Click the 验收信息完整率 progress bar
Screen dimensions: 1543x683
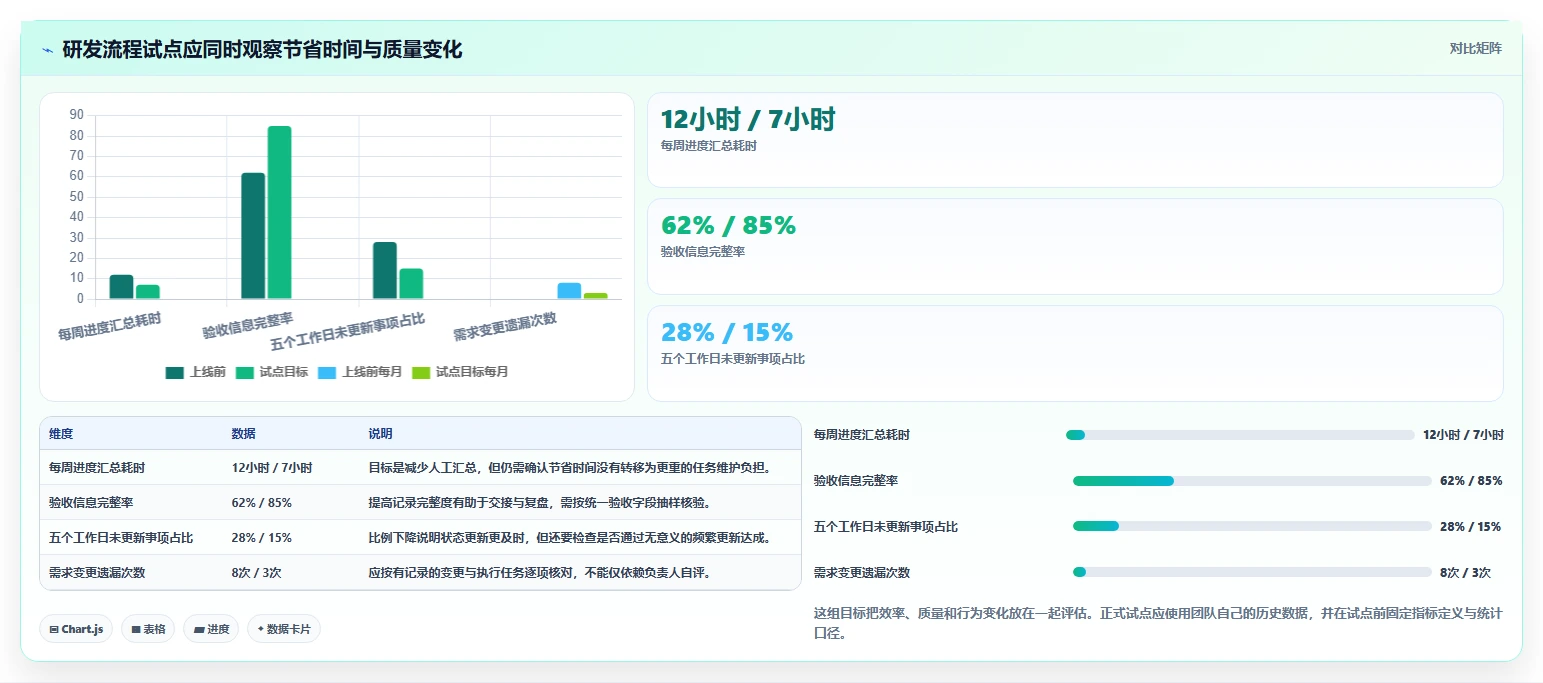coord(1252,481)
